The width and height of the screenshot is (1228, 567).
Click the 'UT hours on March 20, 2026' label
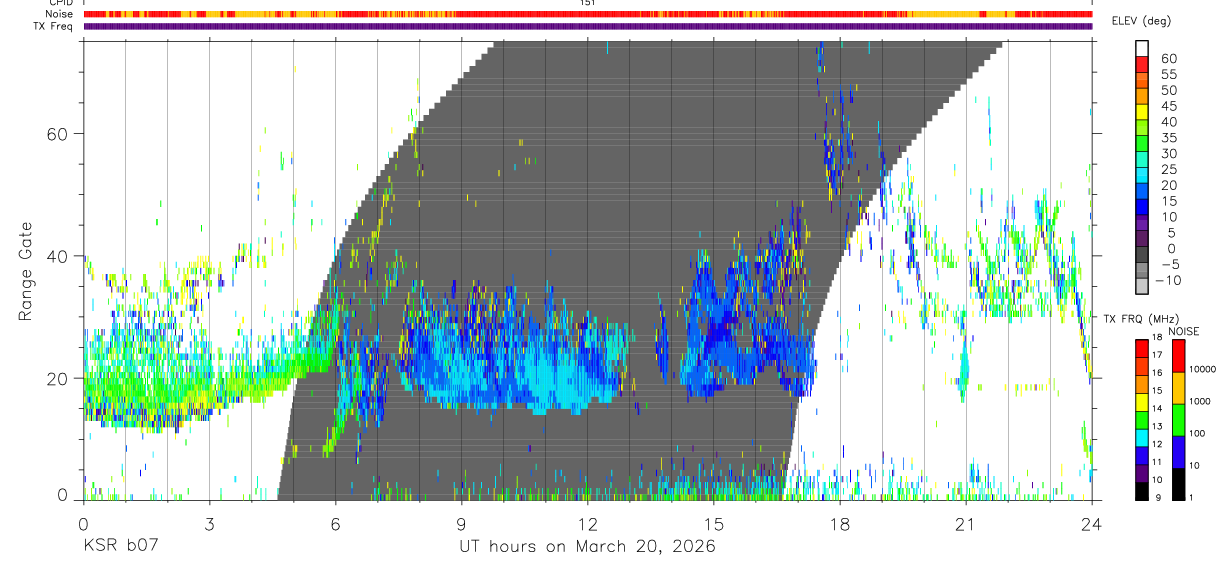click(587, 547)
